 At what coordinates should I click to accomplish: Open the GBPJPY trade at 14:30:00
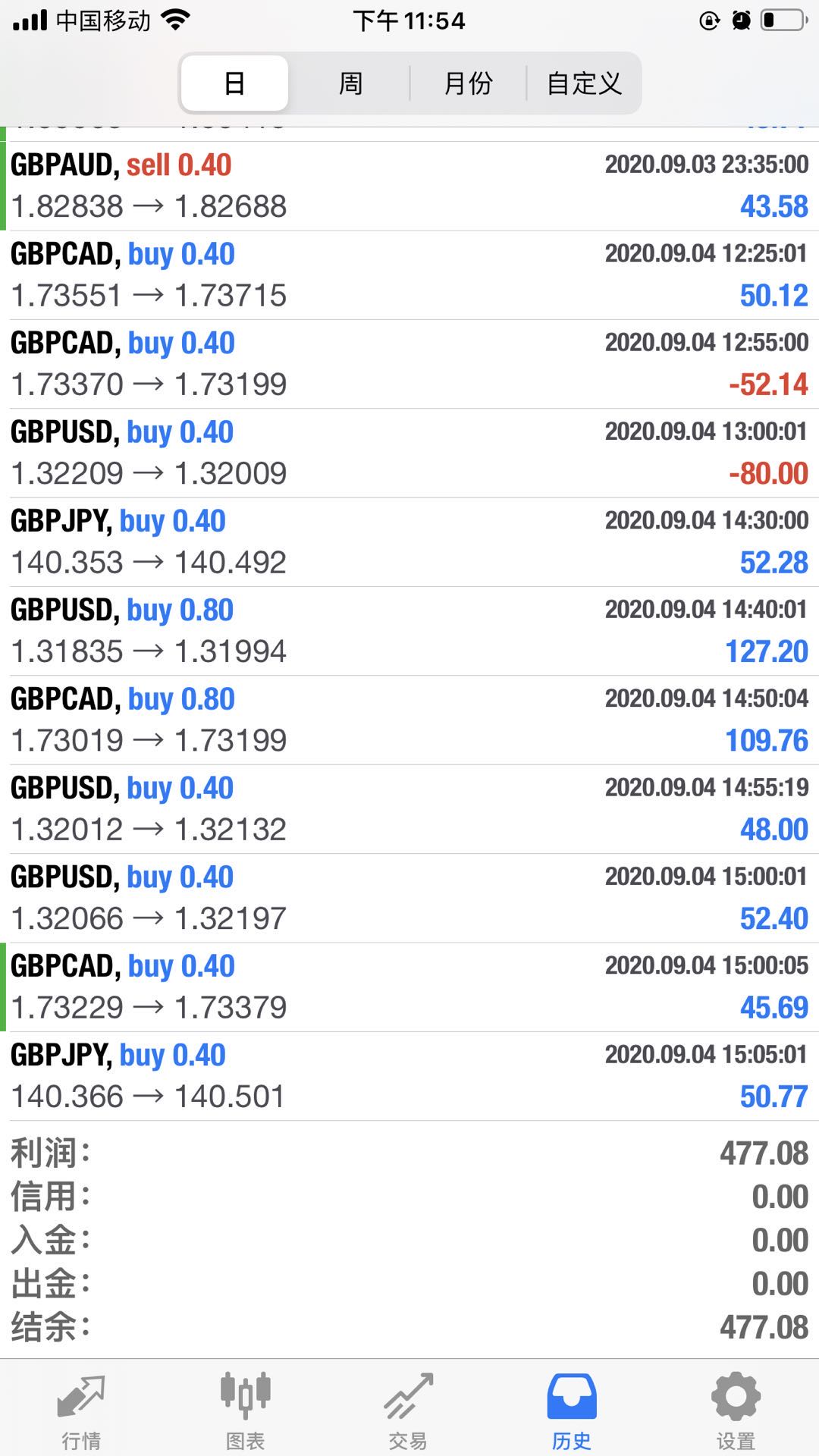click(409, 541)
